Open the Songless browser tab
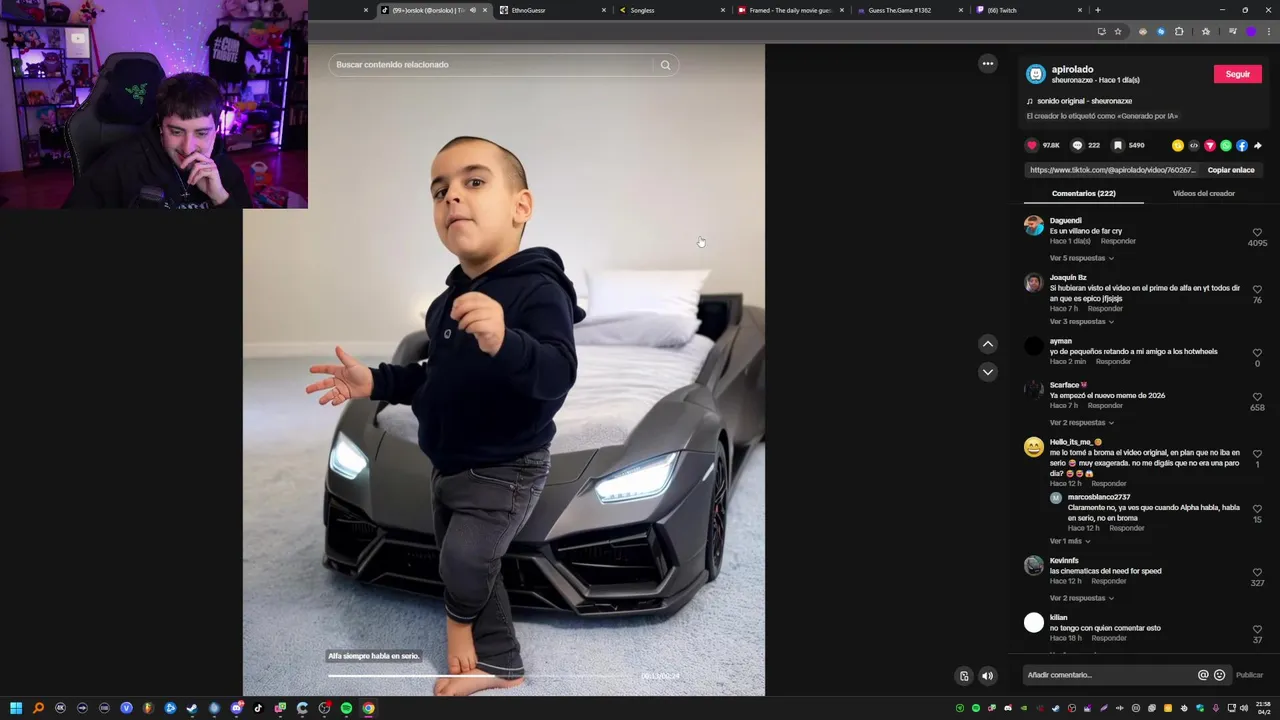1280x720 pixels. pos(672,10)
